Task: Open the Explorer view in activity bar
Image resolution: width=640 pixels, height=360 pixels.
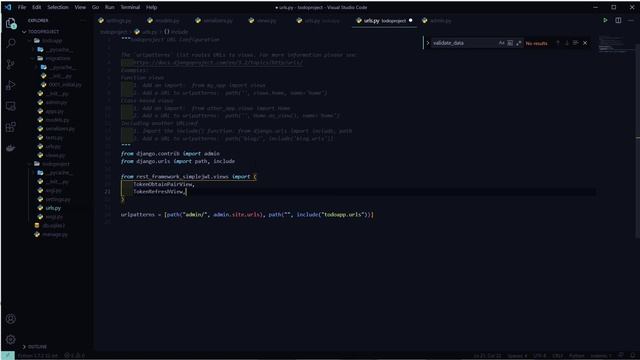Action: click(x=11, y=23)
